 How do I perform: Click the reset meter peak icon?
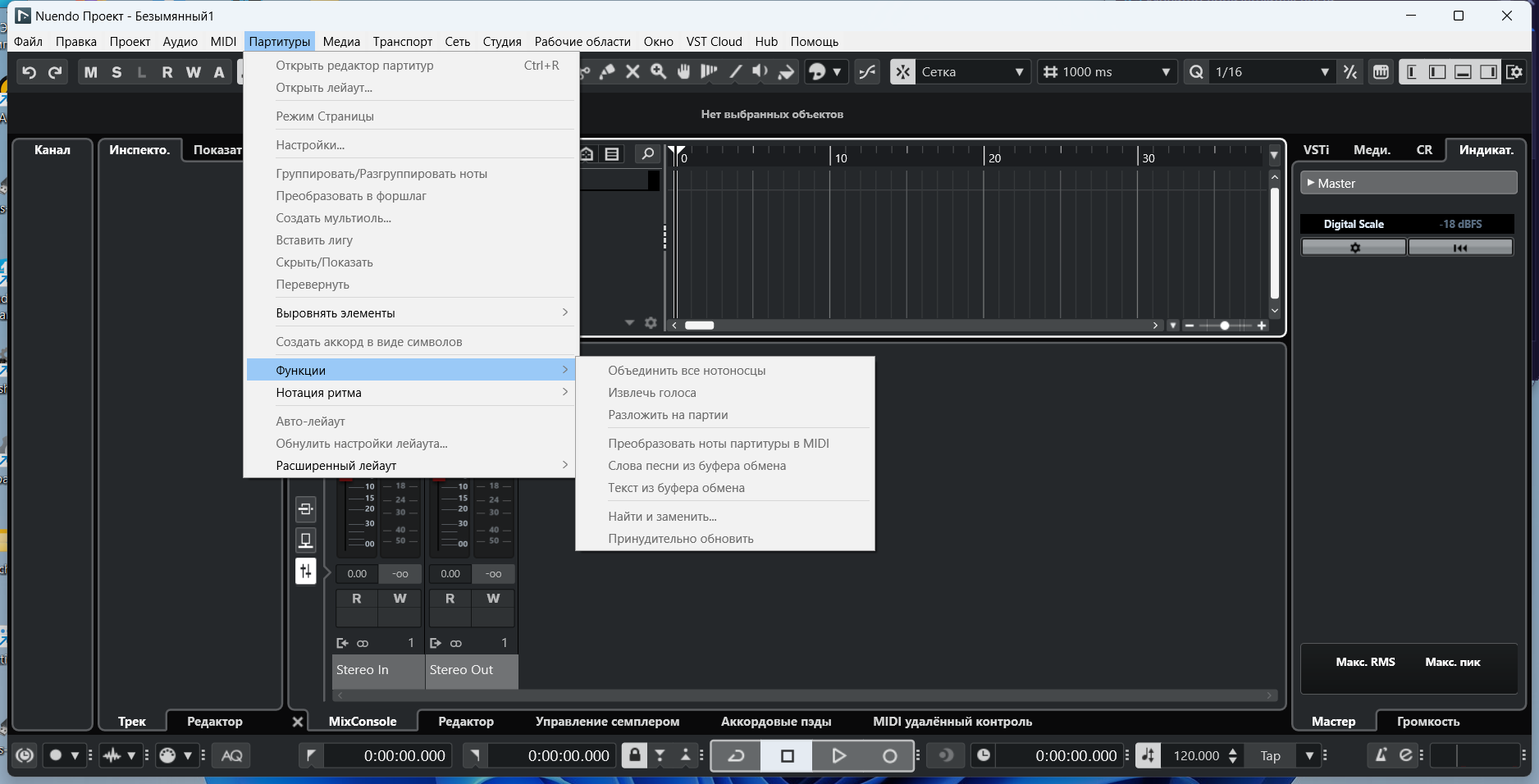point(1460,248)
